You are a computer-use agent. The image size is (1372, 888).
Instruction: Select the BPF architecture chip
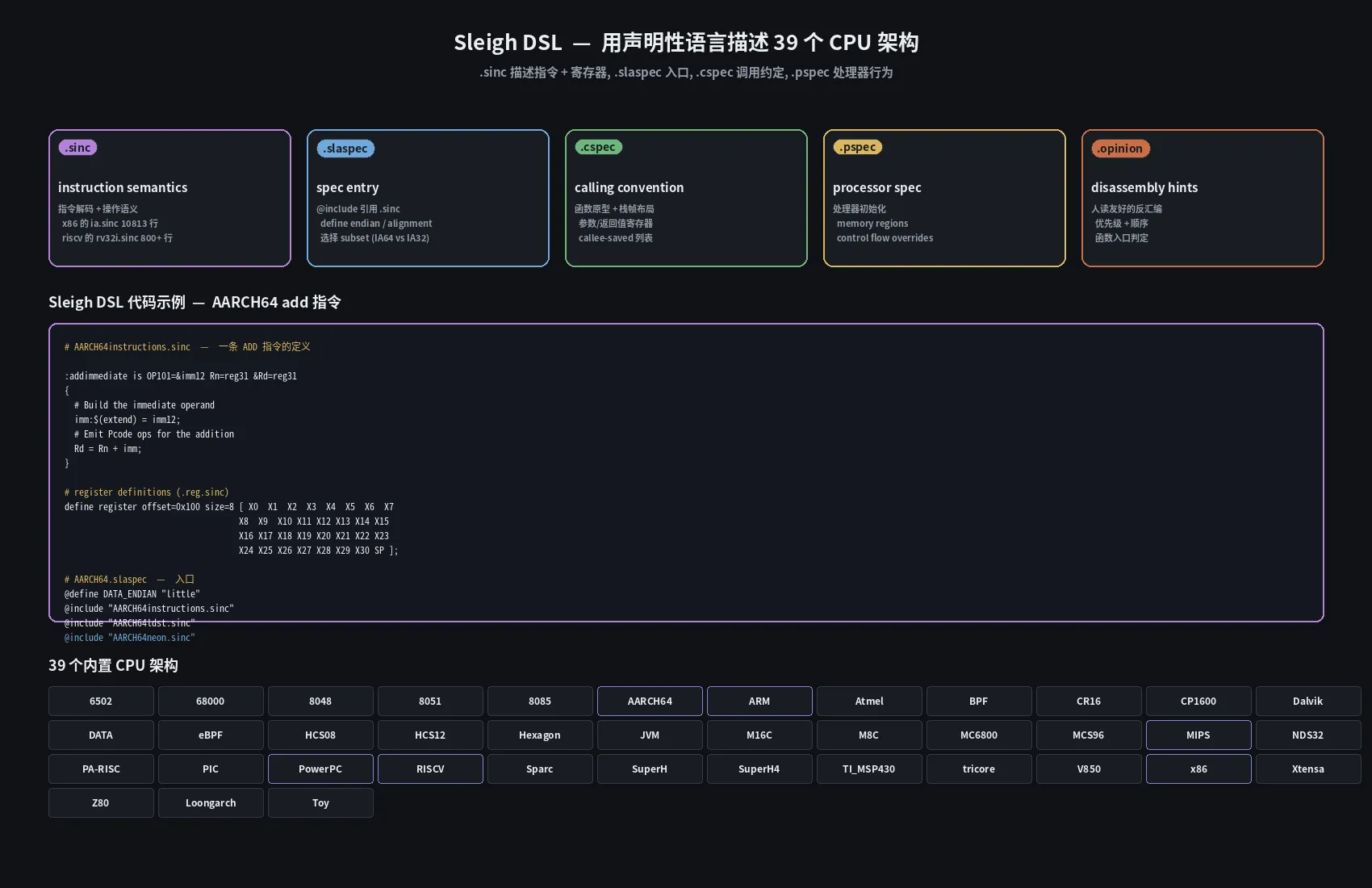(979, 701)
